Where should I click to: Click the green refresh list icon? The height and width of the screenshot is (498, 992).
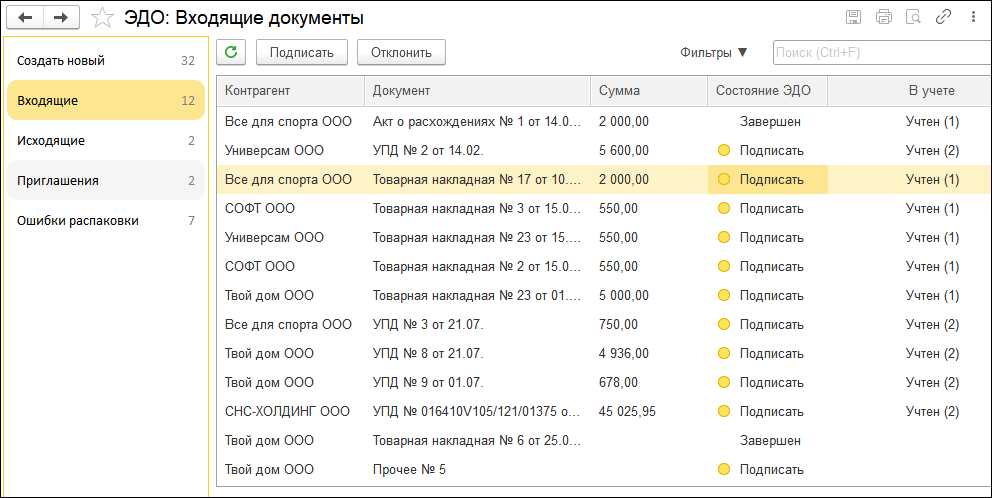231,52
